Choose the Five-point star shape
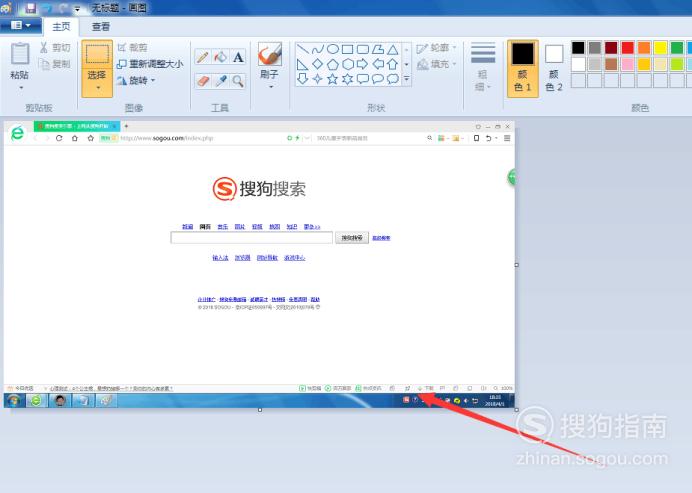The width and height of the screenshot is (692, 493). (333, 79)
